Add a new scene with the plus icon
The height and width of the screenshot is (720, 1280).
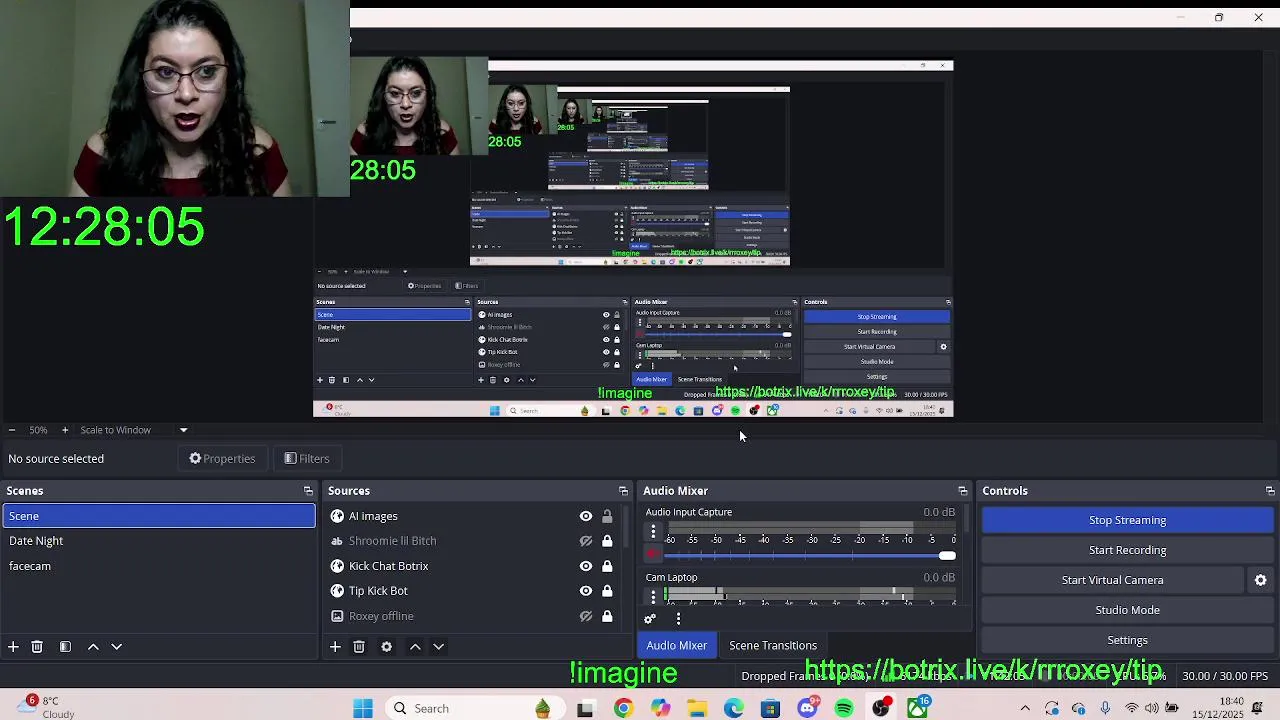coord(13,647)
